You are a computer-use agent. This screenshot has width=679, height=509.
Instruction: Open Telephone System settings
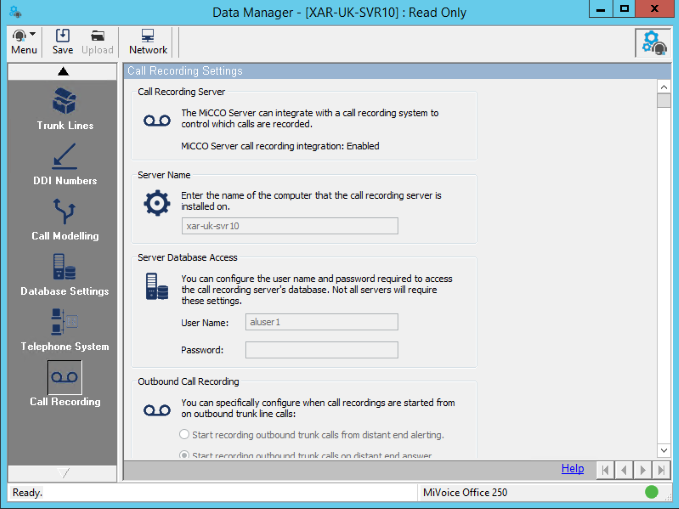click(x=65, y=328)
